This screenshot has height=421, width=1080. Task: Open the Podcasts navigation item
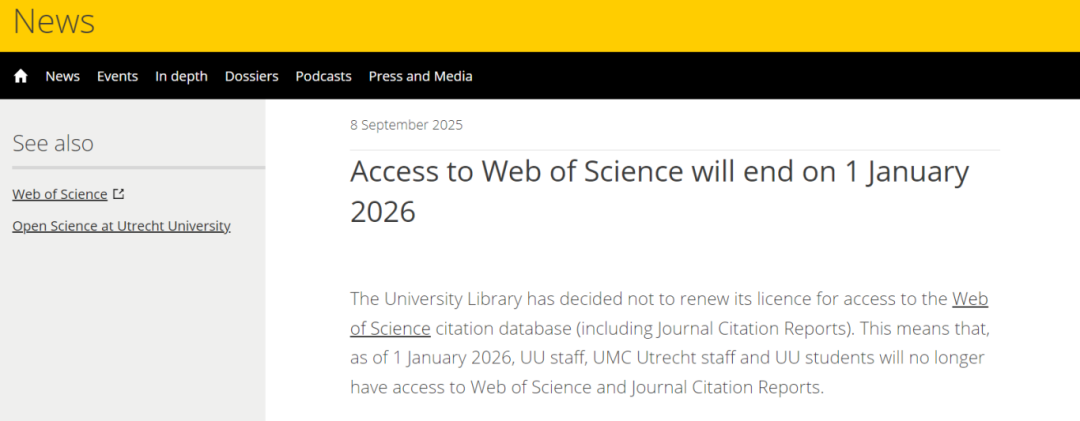(x=323, y=76)
